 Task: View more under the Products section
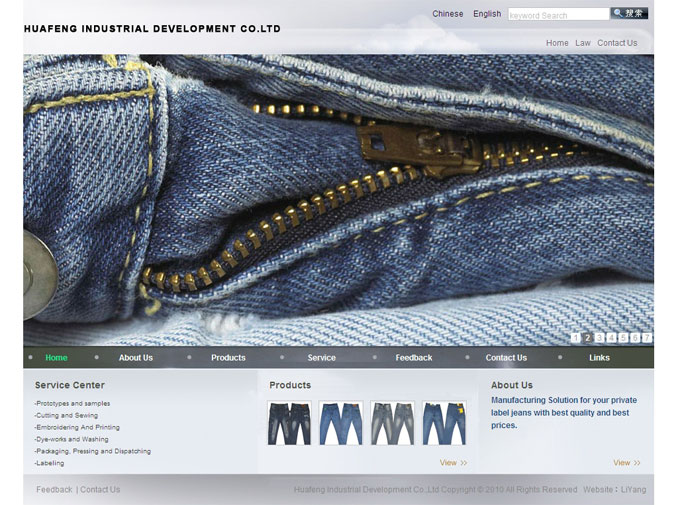coord(453,463)
